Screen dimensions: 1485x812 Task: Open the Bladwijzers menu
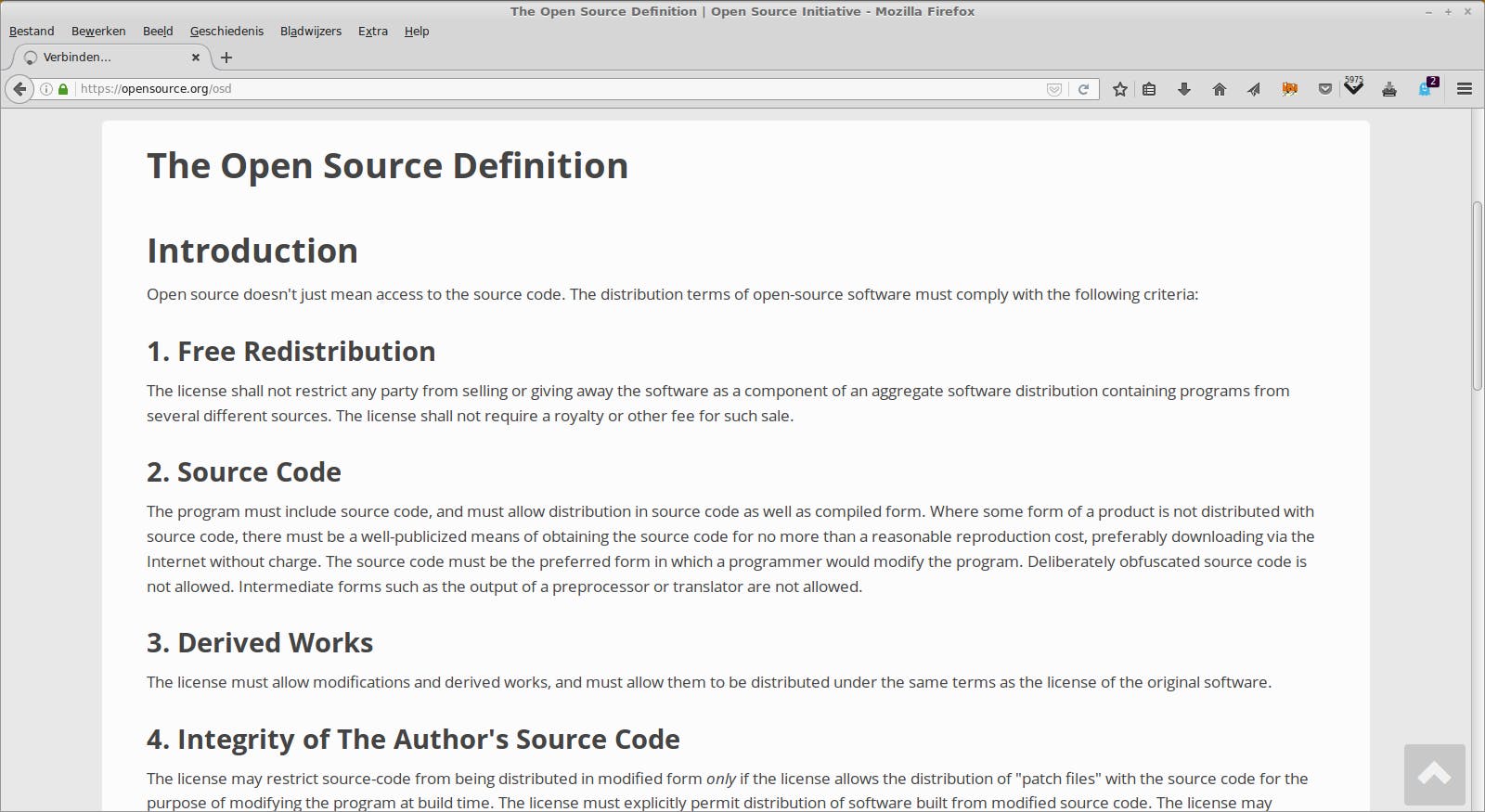tap(311, 31)
